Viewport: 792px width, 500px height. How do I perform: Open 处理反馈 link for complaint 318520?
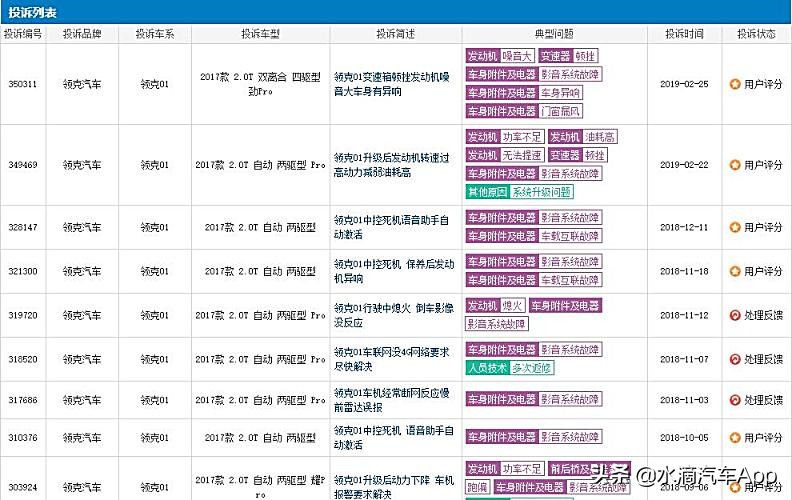click(763, 359)
